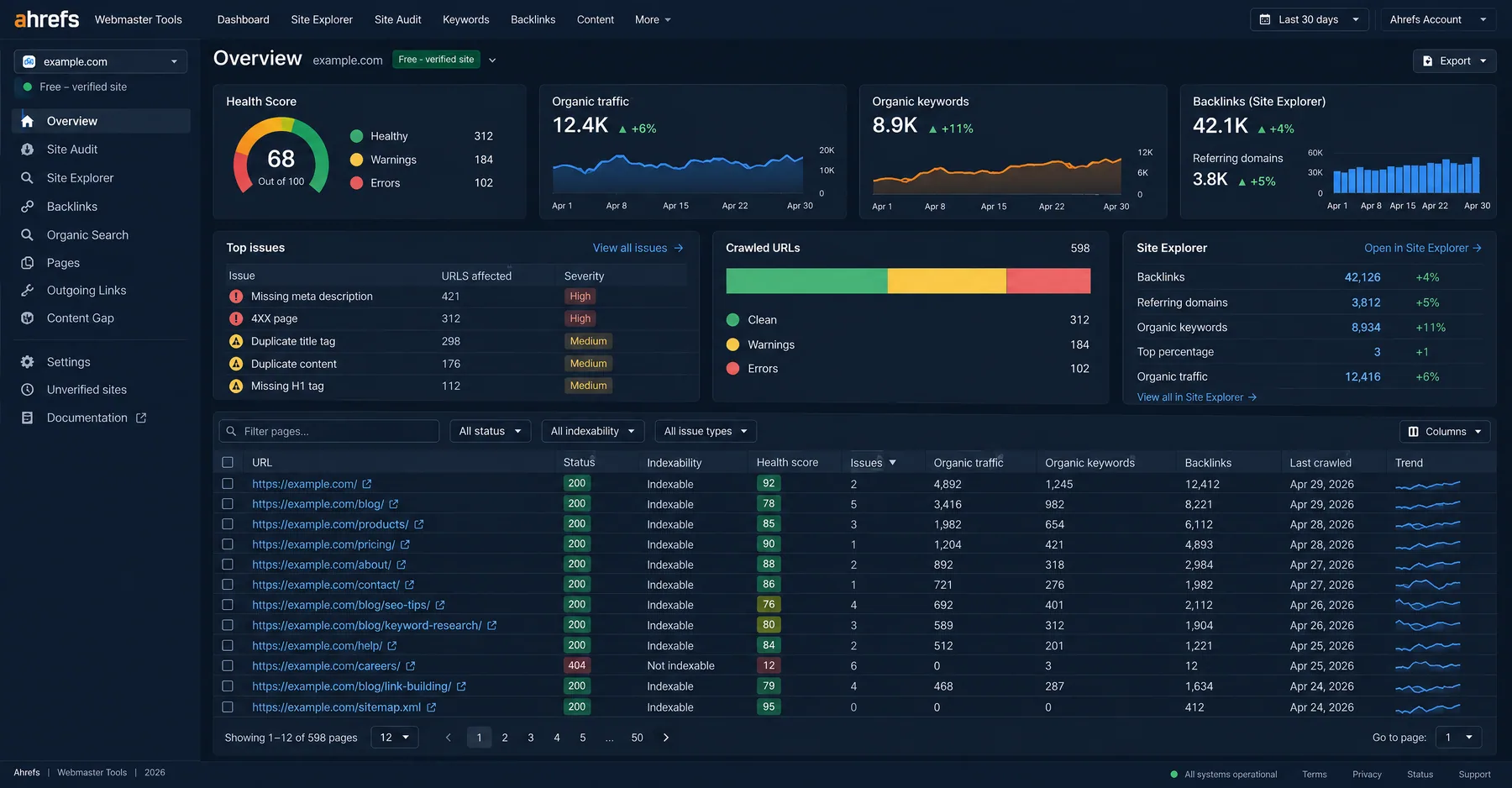Expand the All indexability filter
The width and height of the screenshot is (1512, 788).
[x=593, y=431]
